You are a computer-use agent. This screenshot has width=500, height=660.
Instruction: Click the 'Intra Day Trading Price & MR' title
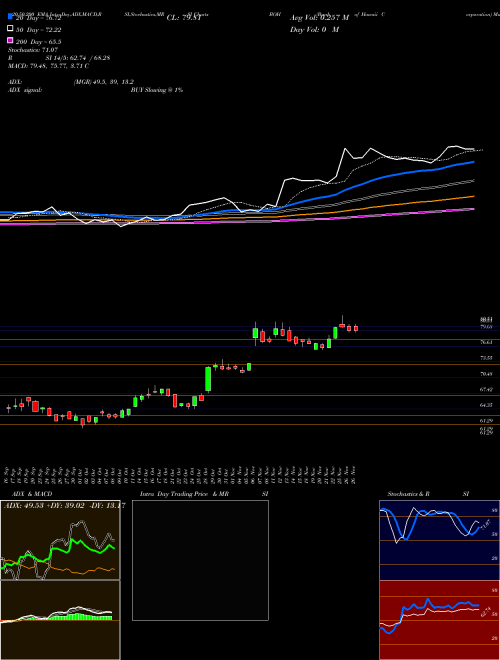(184, 494)
